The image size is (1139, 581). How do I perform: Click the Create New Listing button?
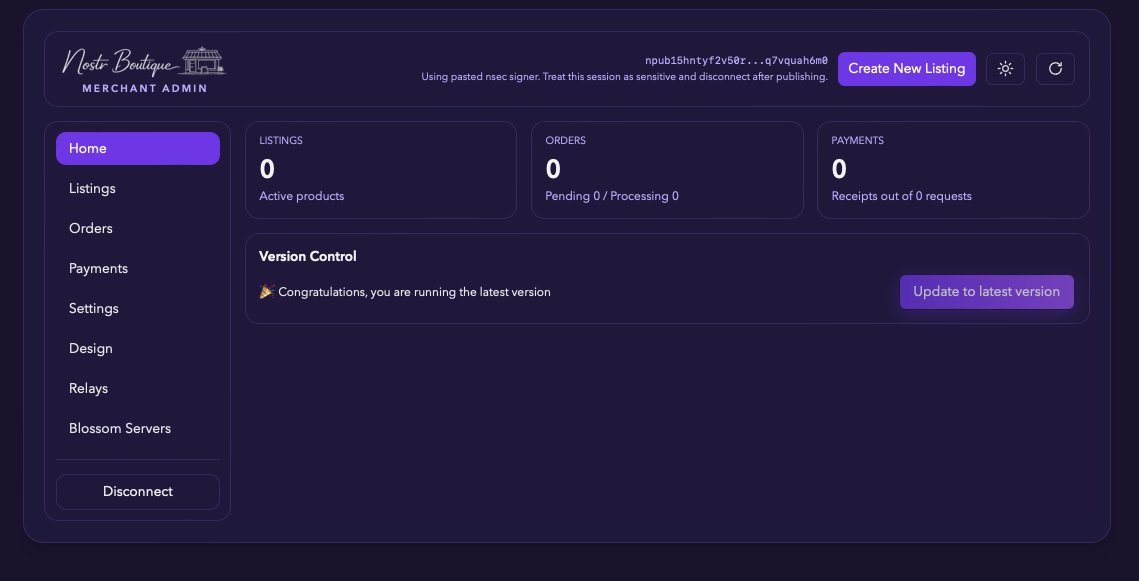click(906, 68)
